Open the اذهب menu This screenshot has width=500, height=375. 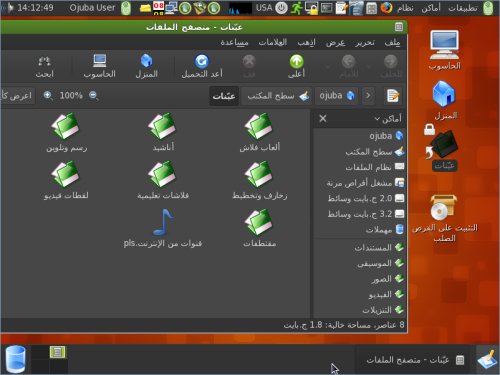click(306, 43)
